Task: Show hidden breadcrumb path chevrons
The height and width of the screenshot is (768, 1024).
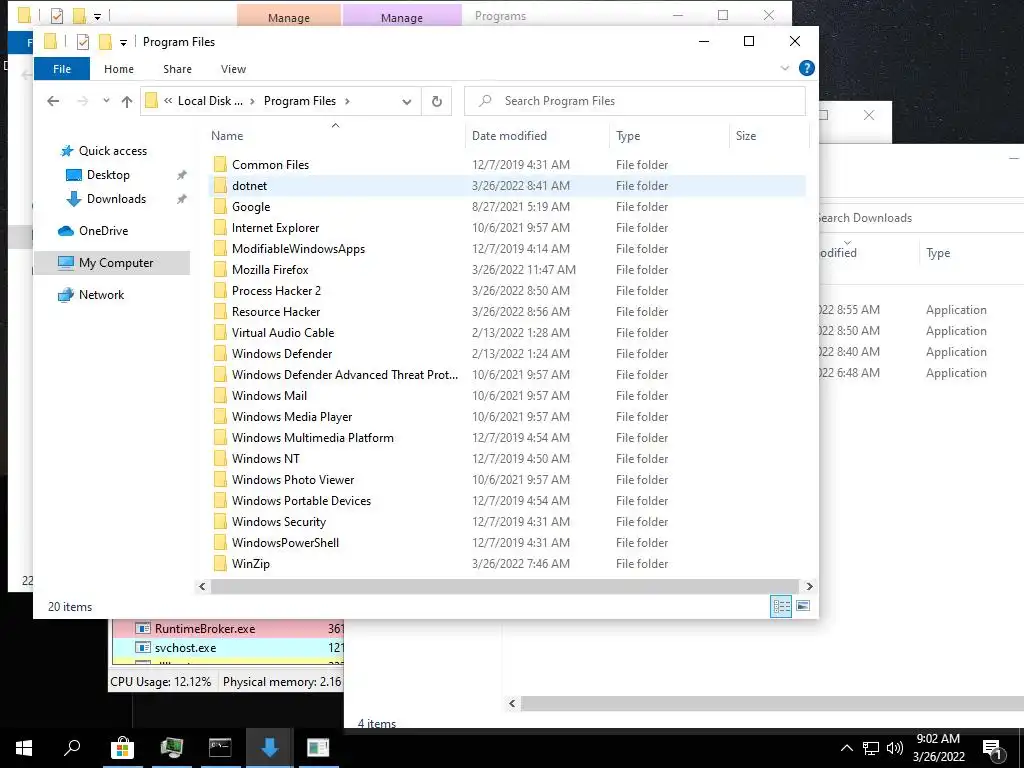Action: tap(168, 101)
